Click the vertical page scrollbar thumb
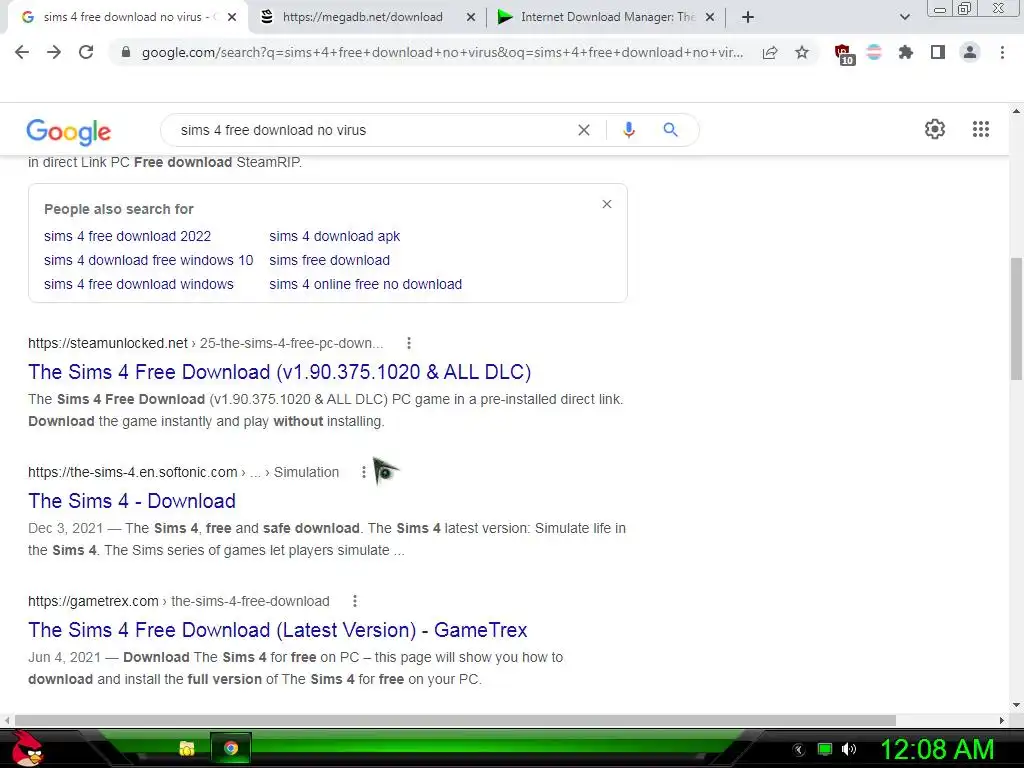This screenshot has width=1024, height=768. click(x=1016, y=319)
